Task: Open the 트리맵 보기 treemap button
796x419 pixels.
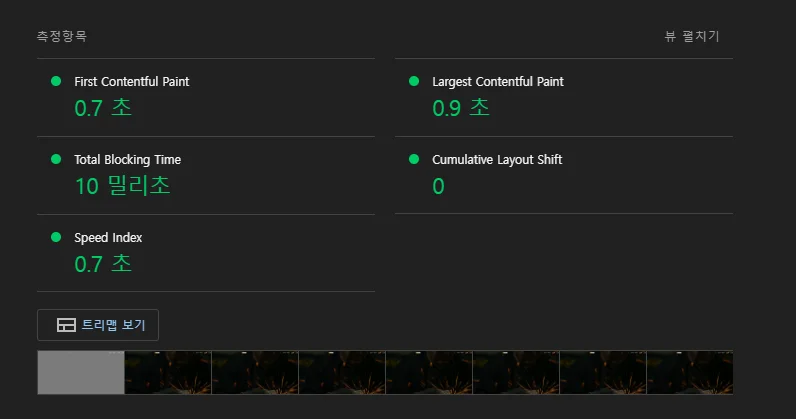Action: coord(98,325)
